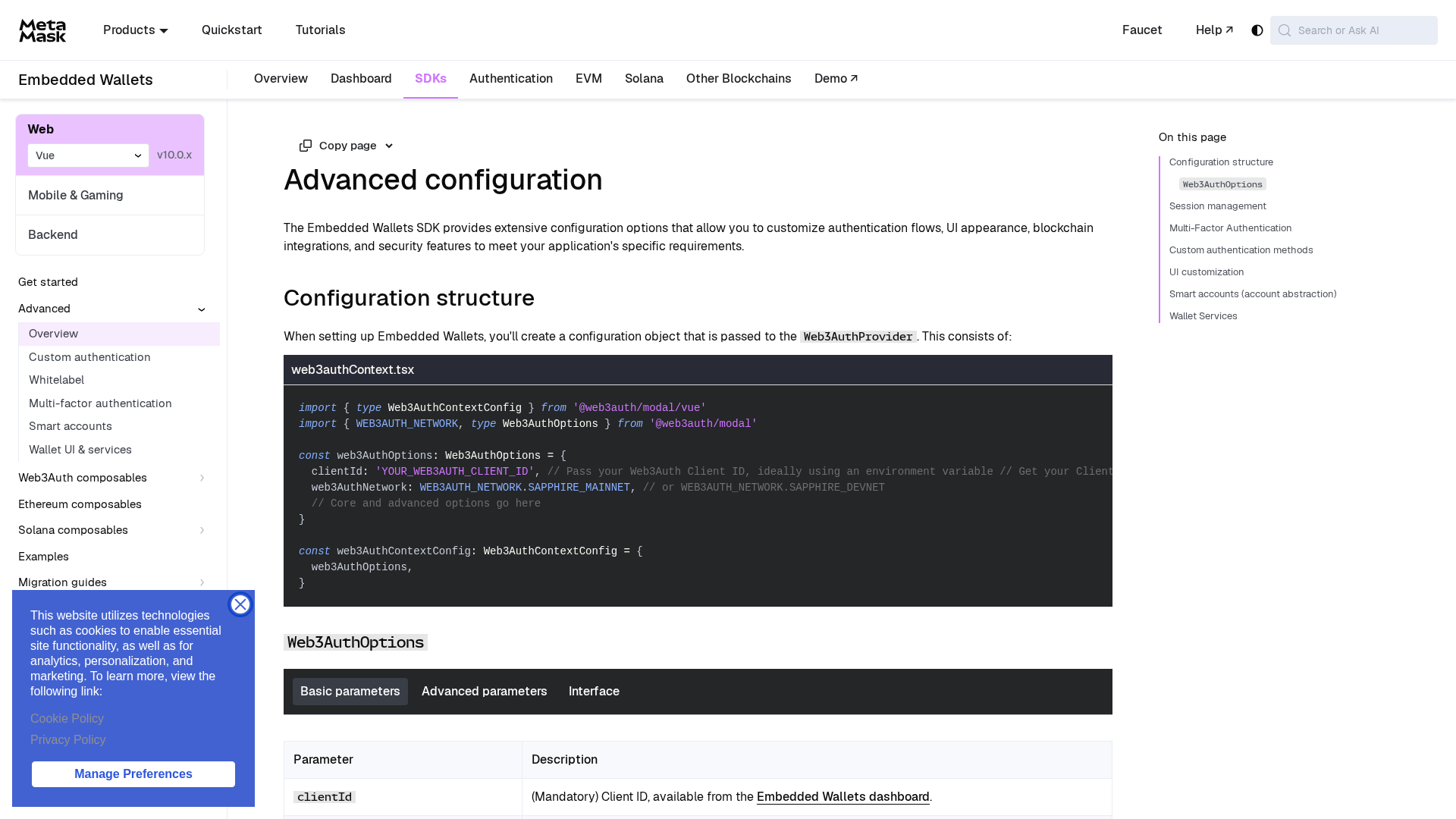Image resolution: width=1456 pixels, height=819 pixels.
Task: Select the Basic parameters tab
Action: pos(350,692)
